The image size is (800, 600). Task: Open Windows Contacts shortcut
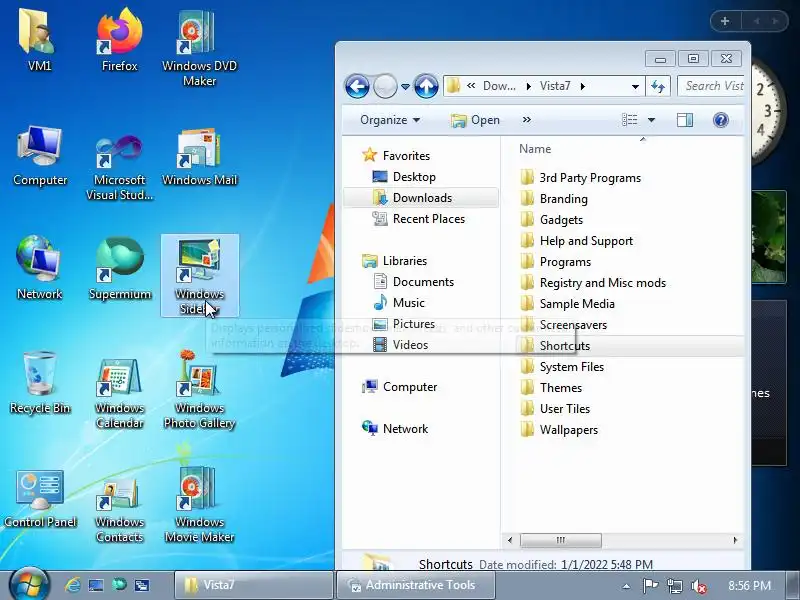point(119,510)
